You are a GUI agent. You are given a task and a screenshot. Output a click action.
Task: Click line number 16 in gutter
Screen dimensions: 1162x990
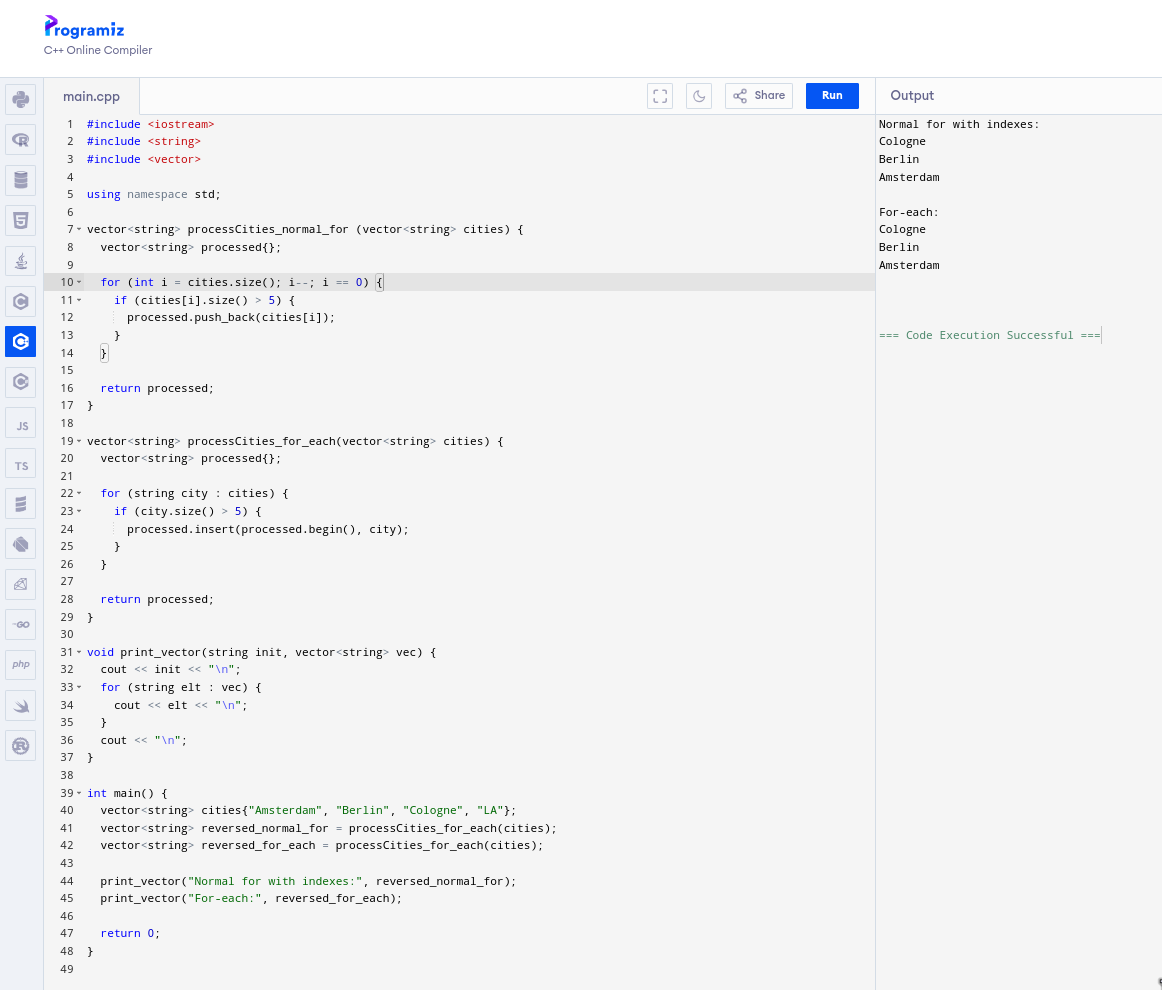coord(67,388)
